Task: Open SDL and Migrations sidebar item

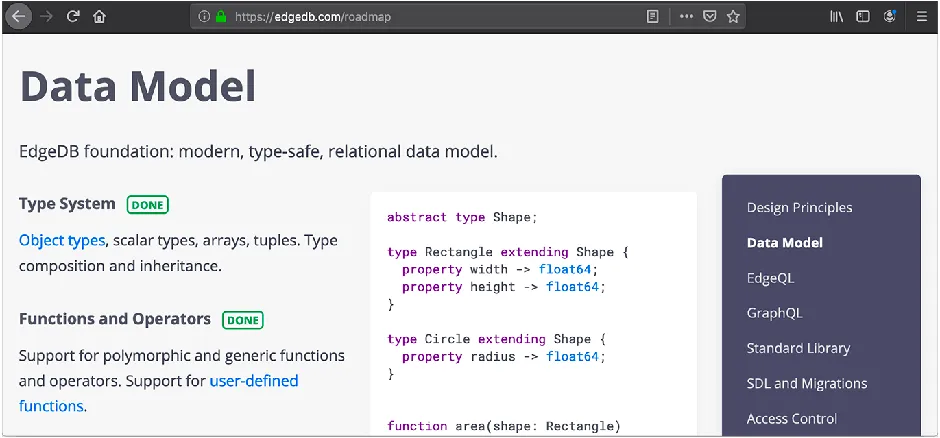Action: [x=807, y=383]
